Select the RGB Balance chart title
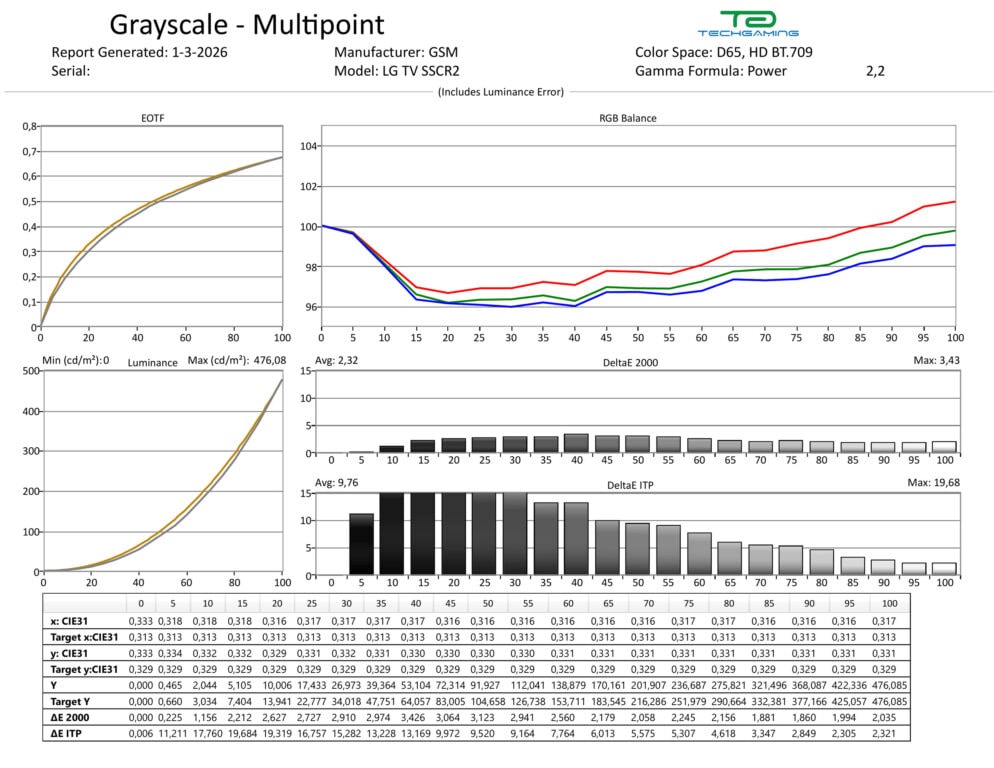The width and height of the screenshot is (994, 768). click(x=627, y=118)
